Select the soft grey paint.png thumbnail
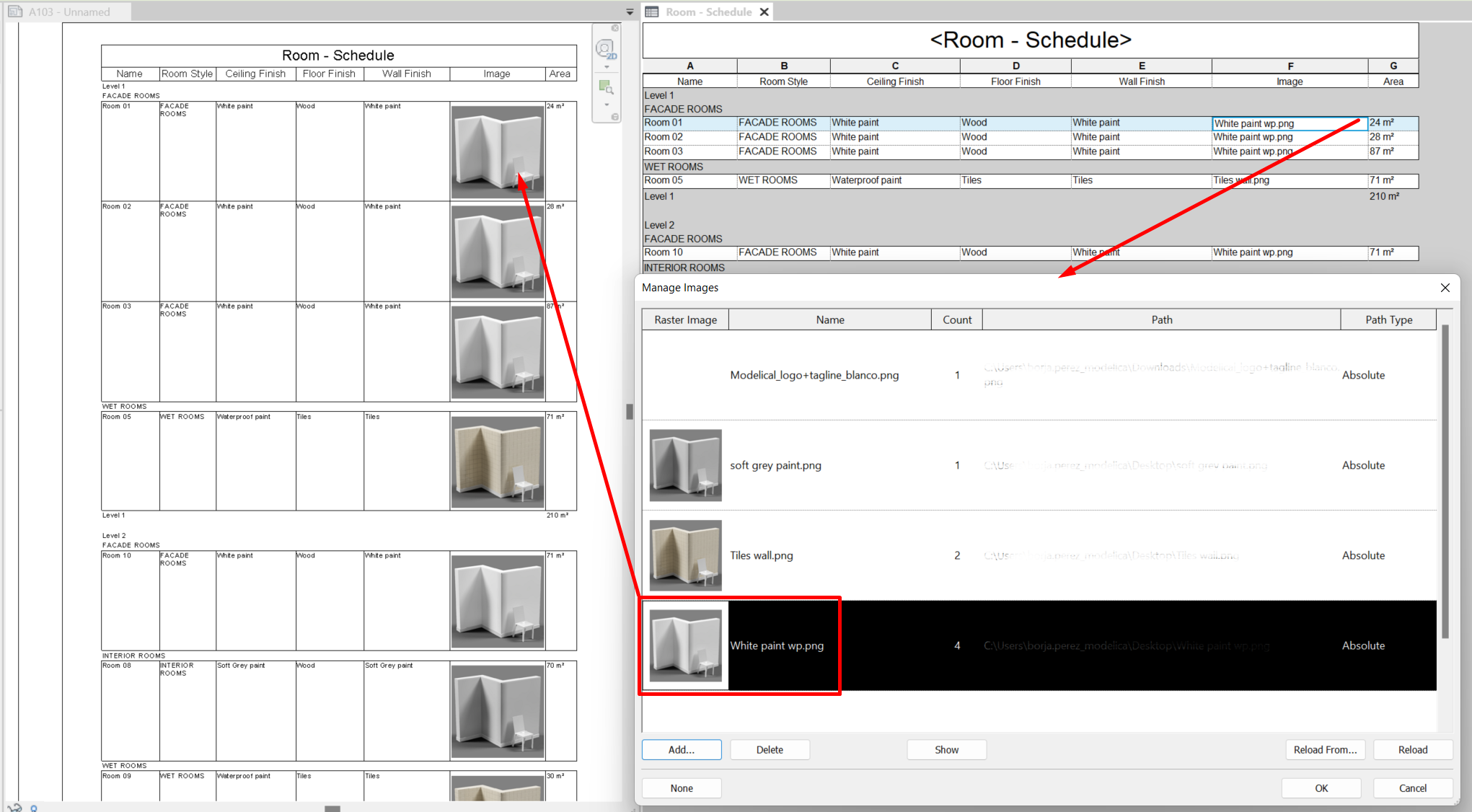Screen dimensions: 1472x812 coord(685,465)
